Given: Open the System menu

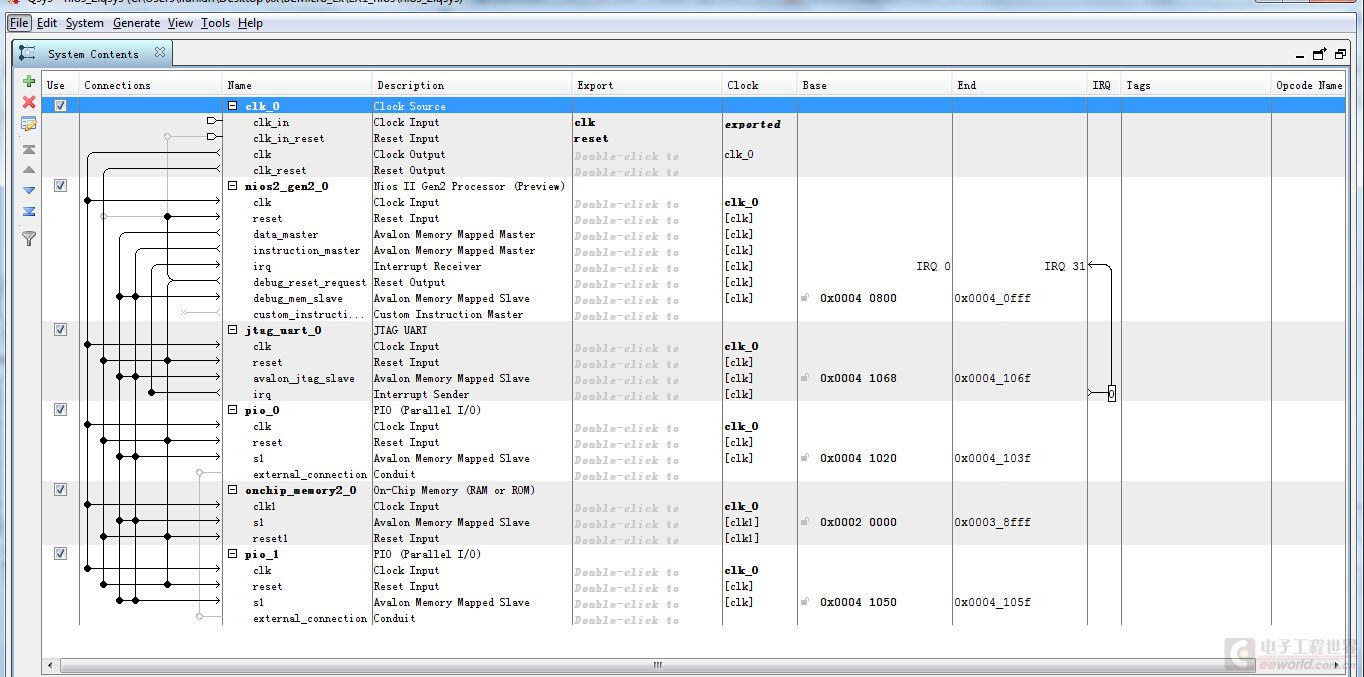Looking at the screenshot, I should 85,22.
